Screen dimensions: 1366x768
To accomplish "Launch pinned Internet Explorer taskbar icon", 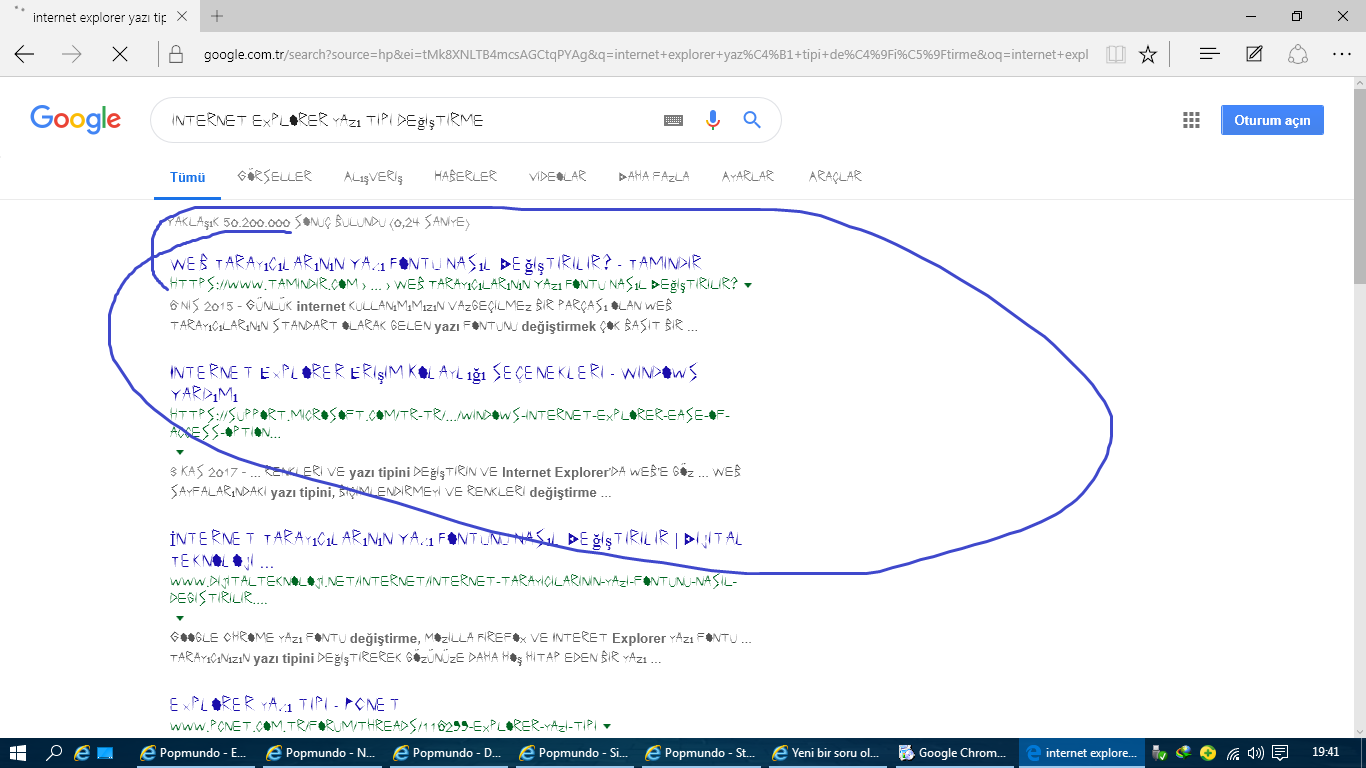I will coord(82,752).
